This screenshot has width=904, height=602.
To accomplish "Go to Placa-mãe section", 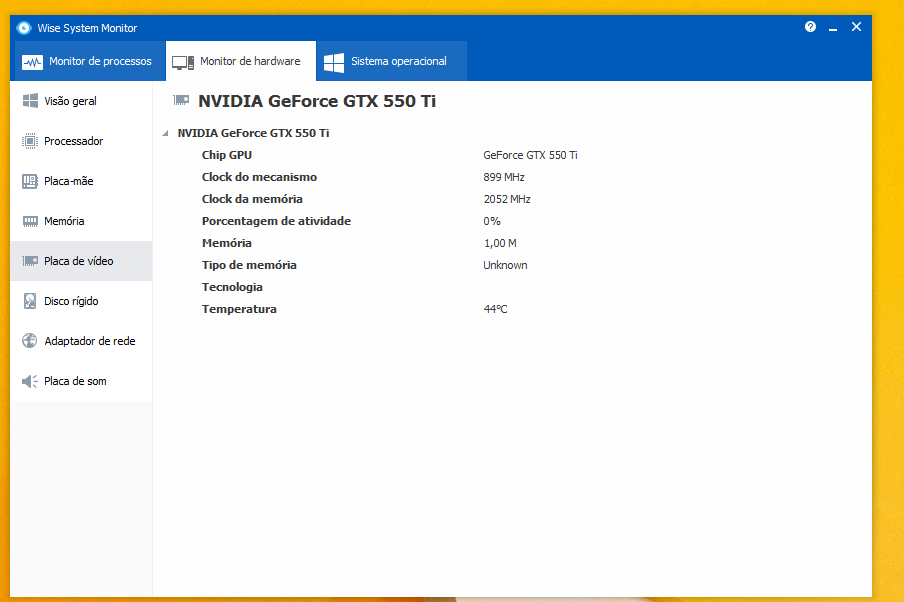I will [81, 181].
